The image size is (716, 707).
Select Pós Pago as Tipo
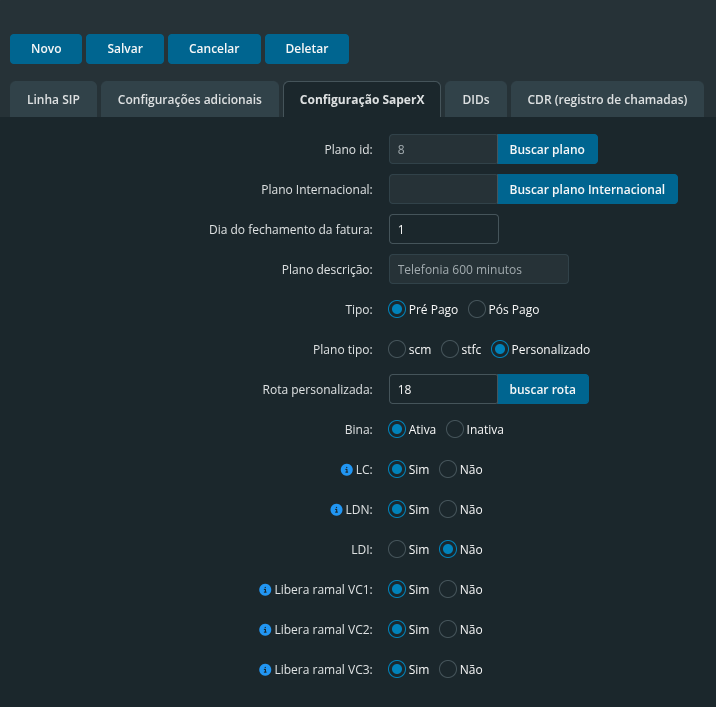pyautogui.click(x=477, y=309)
